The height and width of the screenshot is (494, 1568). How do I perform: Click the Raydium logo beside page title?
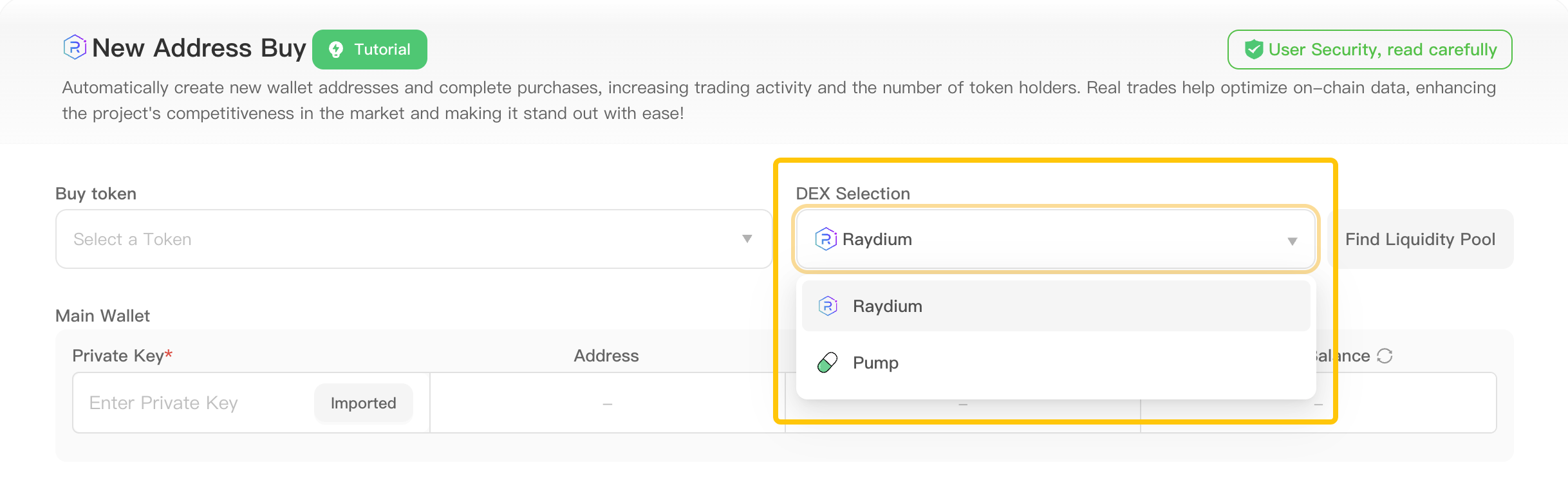(x=75, y=48)
